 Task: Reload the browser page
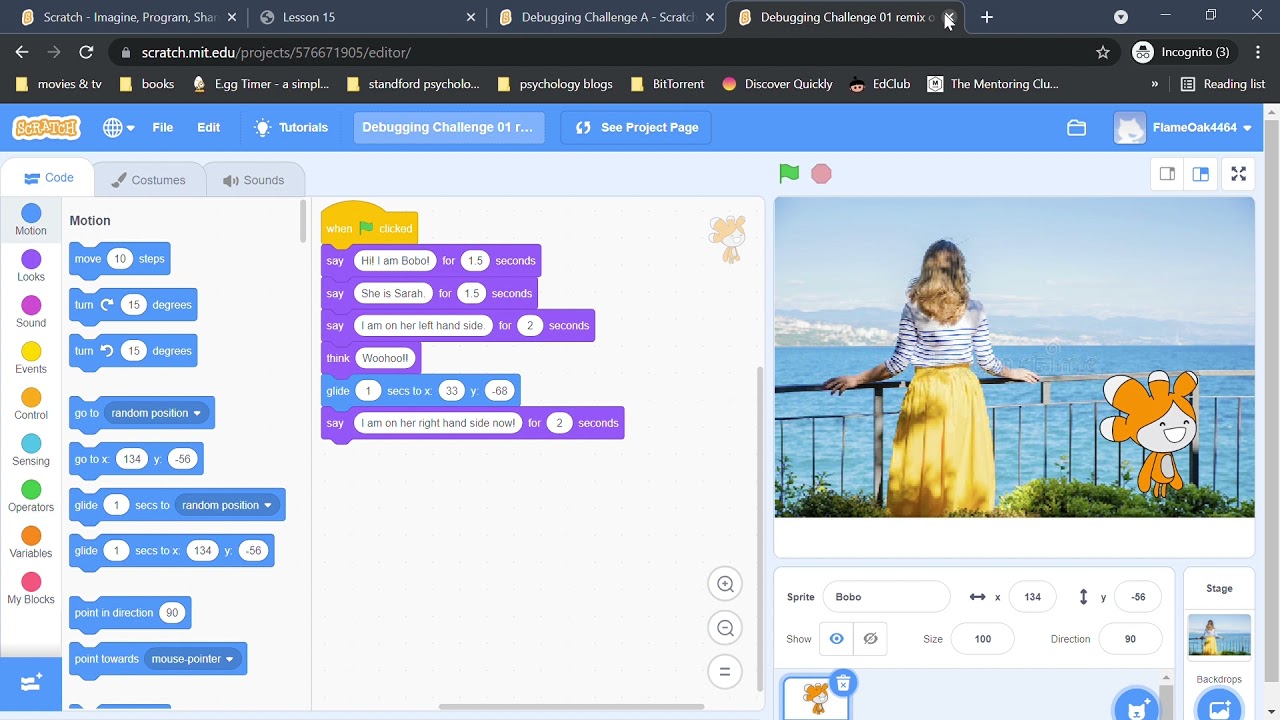[86, 52]
